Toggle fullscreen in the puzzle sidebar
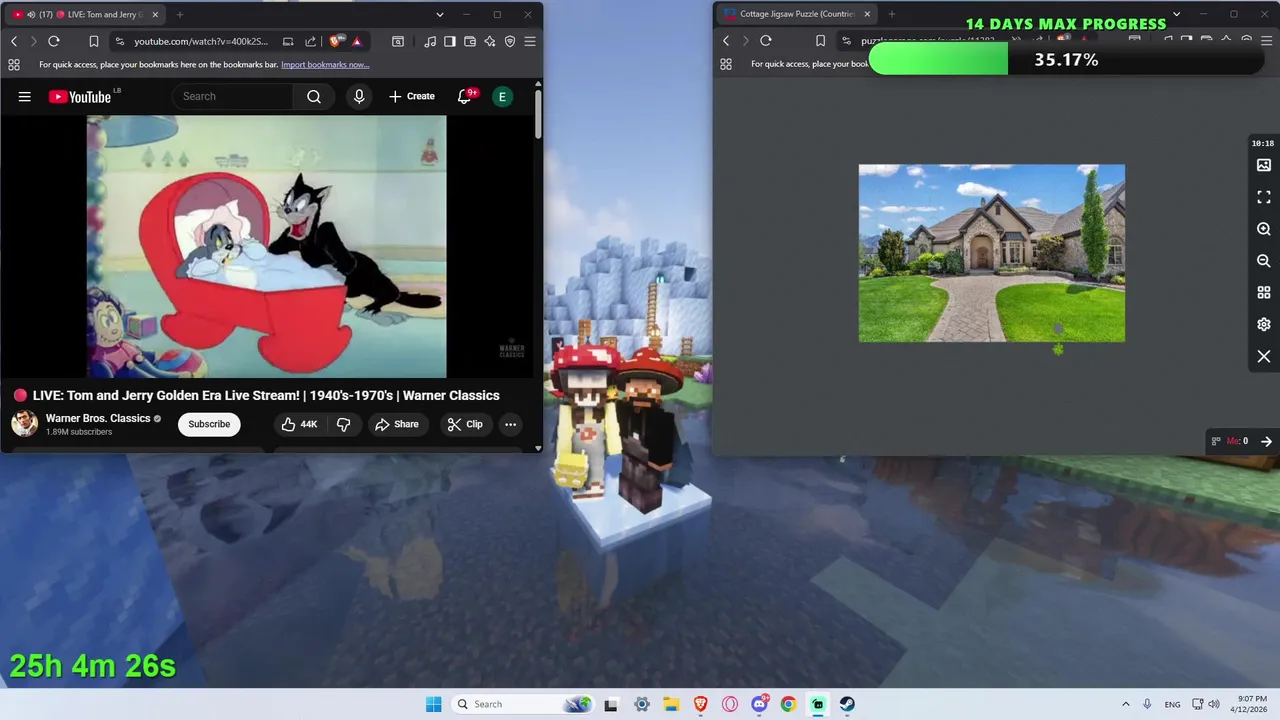Image resolution: width=1280 pixels, height=720 pixels. tap(1264, 197)
